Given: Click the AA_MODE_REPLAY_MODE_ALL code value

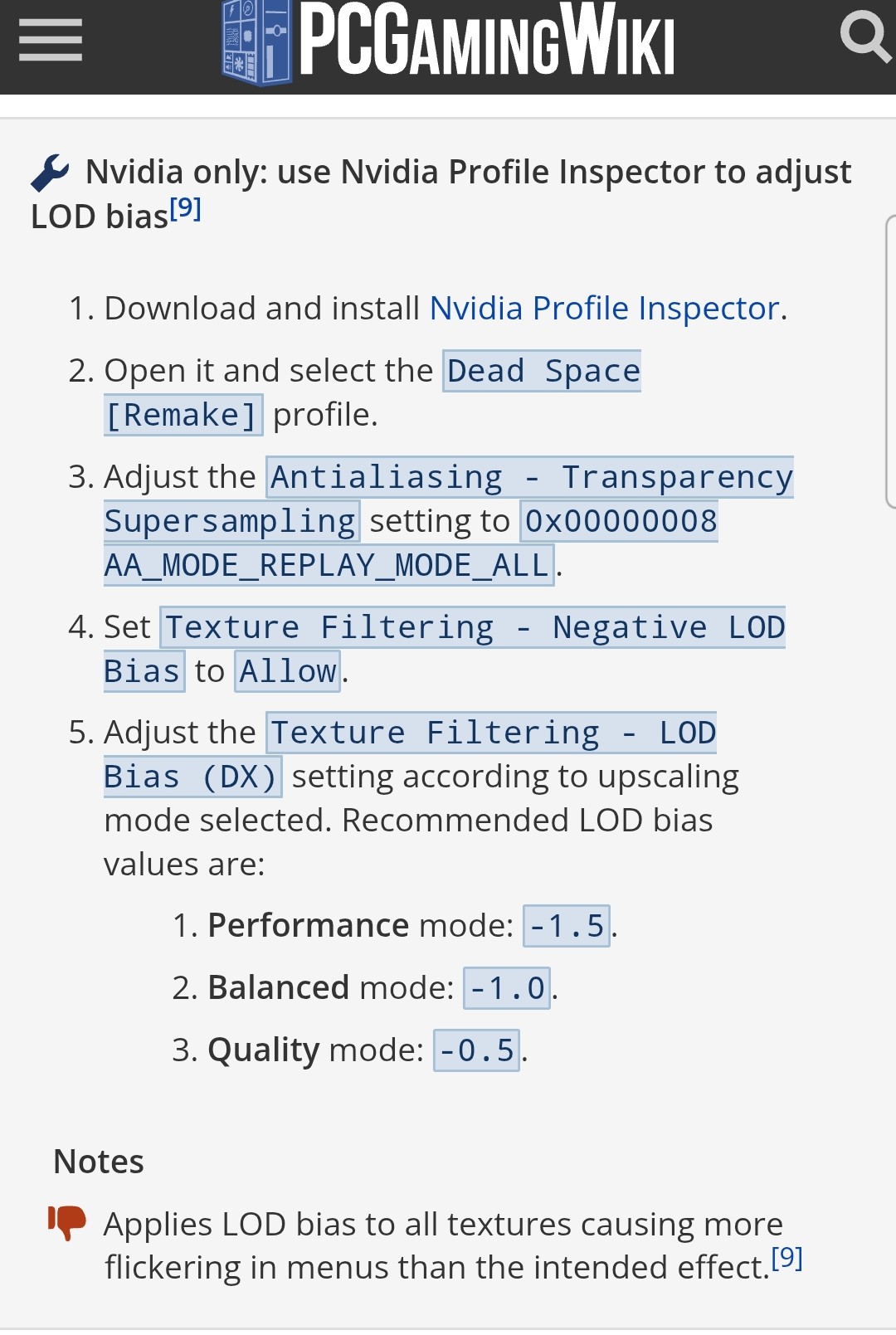Looking at the screenshot, I should pyautogui.click(x=328, y=566).
